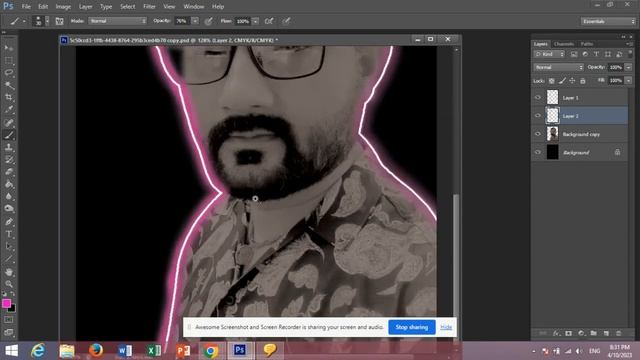Select the Paint Bucket tool
This screenshot has height=360, width=640.
[9, 184]
